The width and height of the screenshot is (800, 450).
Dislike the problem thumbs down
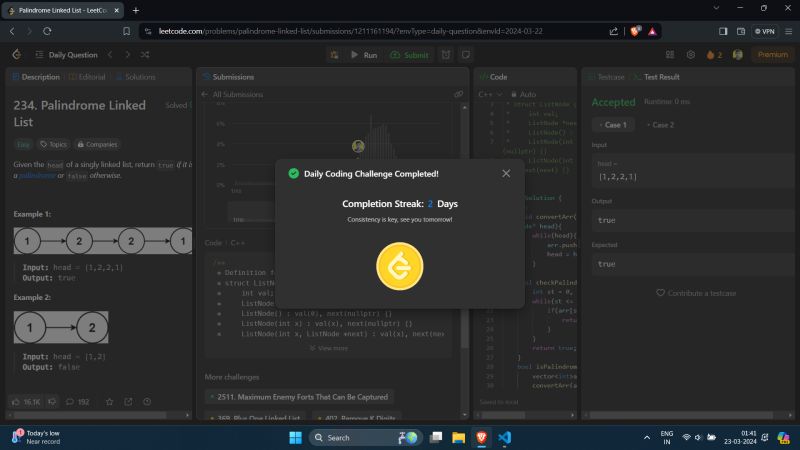pyautogui.click(x=52, y=402)
